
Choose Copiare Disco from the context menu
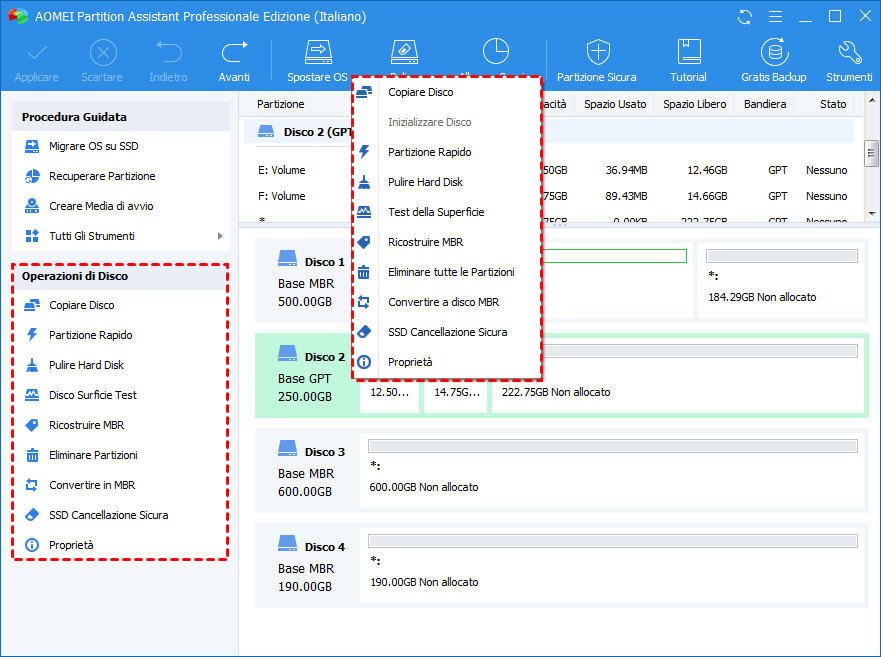pos(420,90)
